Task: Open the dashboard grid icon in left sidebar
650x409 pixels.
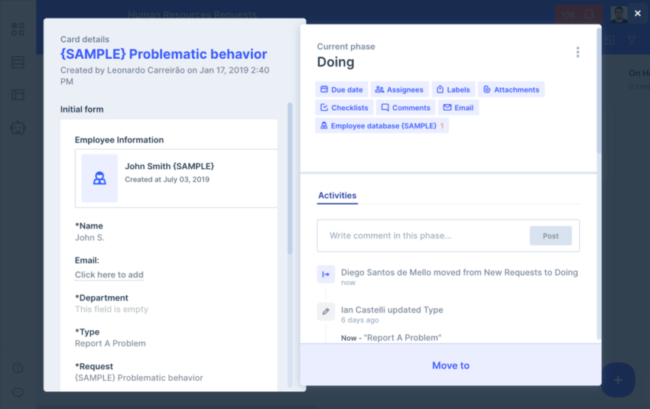Action: coord(17,29)
